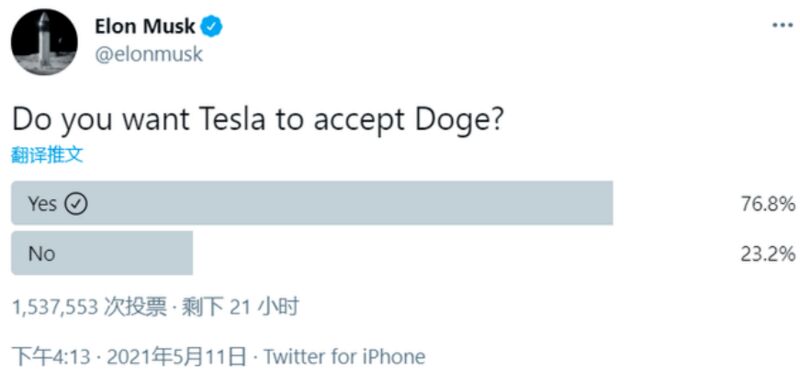Click the 23.2% result percentage
The height and width of the screenshot is (374, 800).
coord(767,254)
